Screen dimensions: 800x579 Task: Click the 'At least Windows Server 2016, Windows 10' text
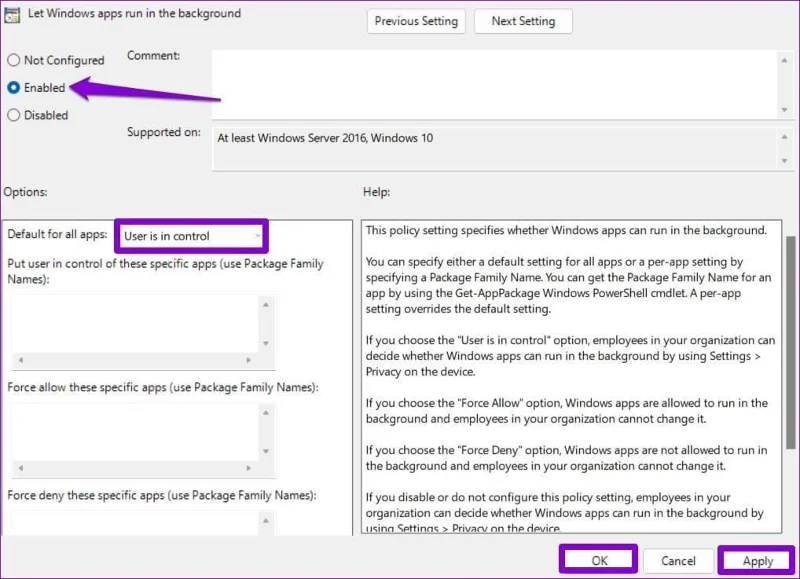[325, 138]
